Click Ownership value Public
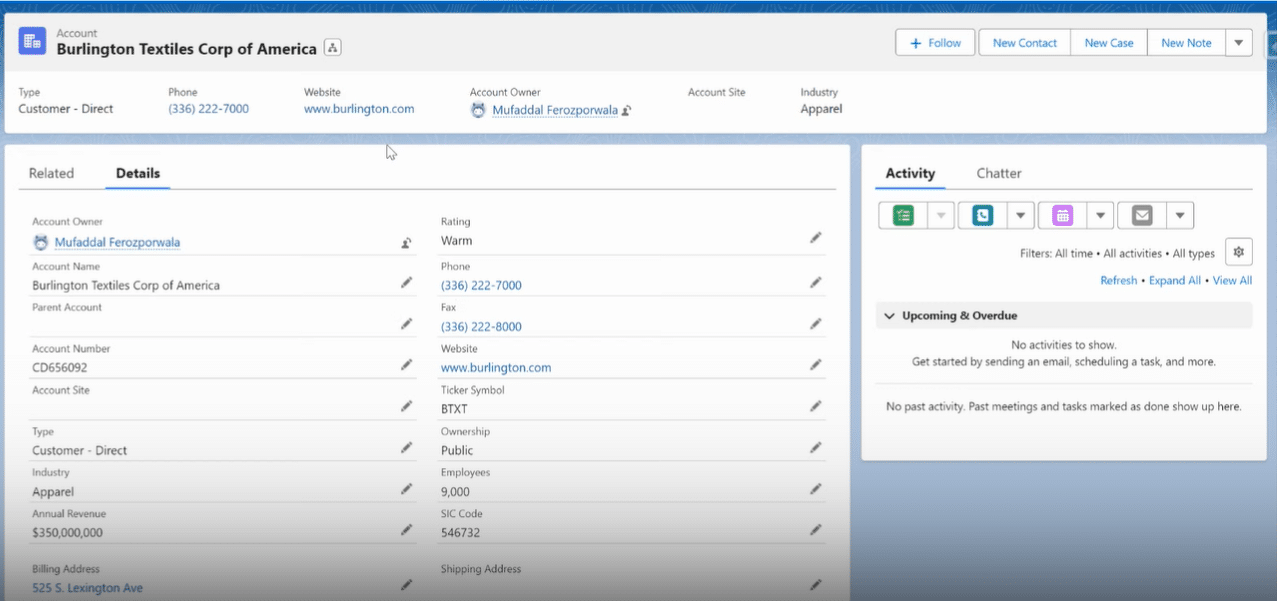 click(x=457, y=450)
